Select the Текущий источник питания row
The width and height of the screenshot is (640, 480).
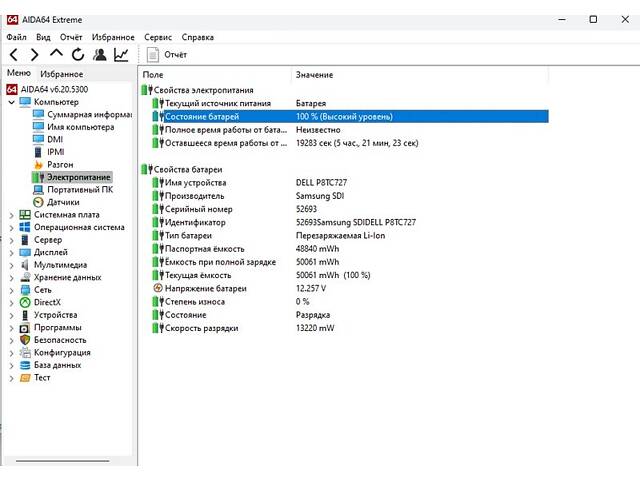click(350, 103)
